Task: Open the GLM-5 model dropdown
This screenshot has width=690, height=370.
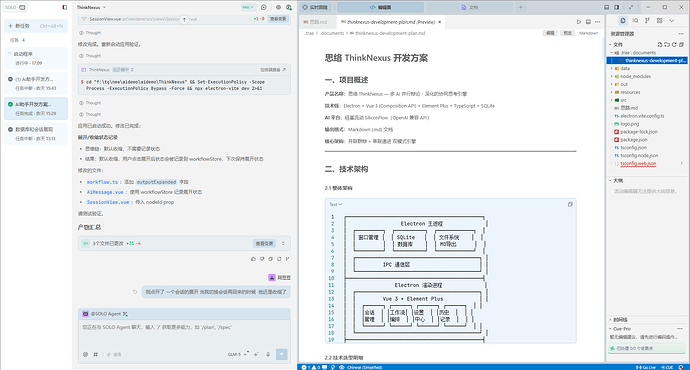Action: pos(238,354)
